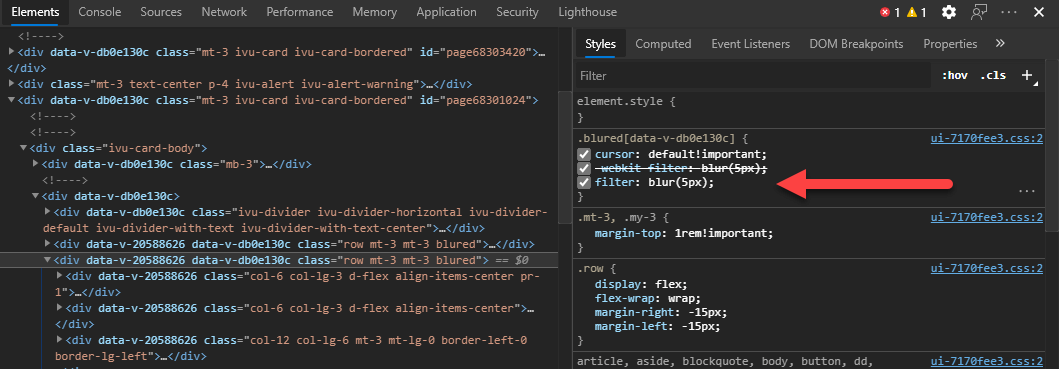The image size is (1059, 369).
Task: Toggle the .cls classes button
Action: click(x=993, y=75)
